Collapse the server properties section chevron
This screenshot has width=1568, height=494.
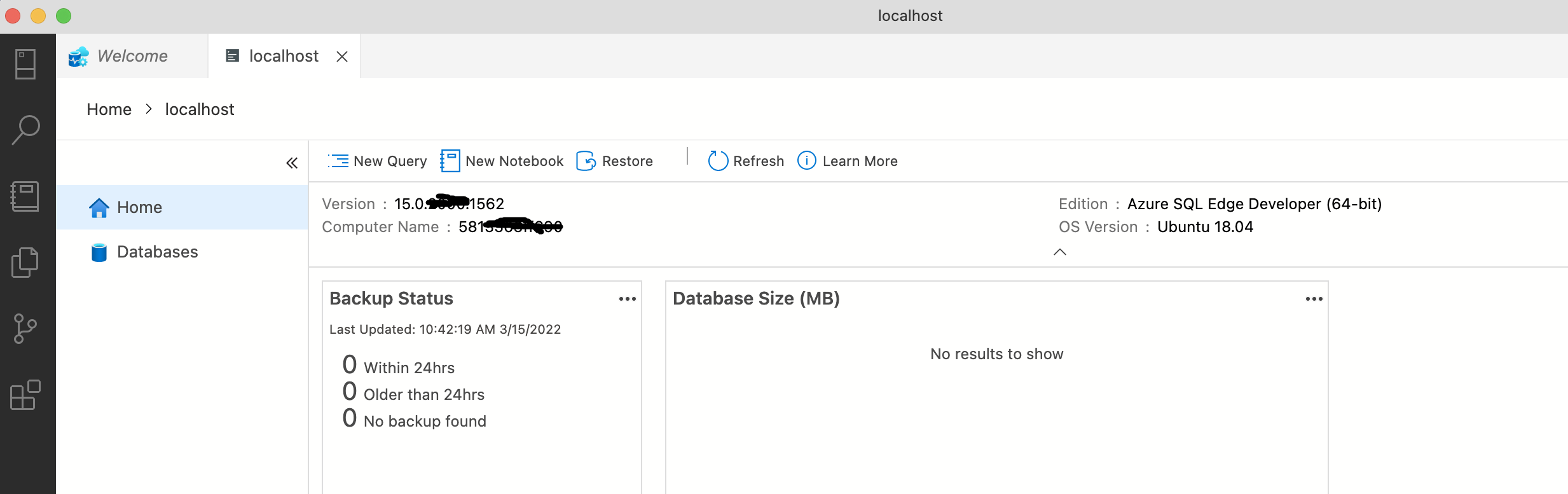(x=1060, y=252)
